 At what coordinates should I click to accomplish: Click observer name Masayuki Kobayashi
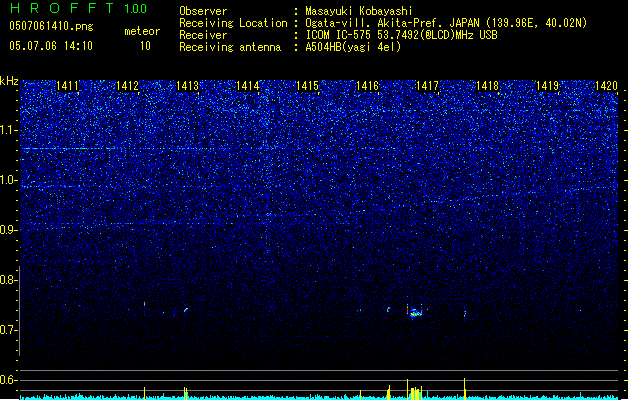click(359, 11)
